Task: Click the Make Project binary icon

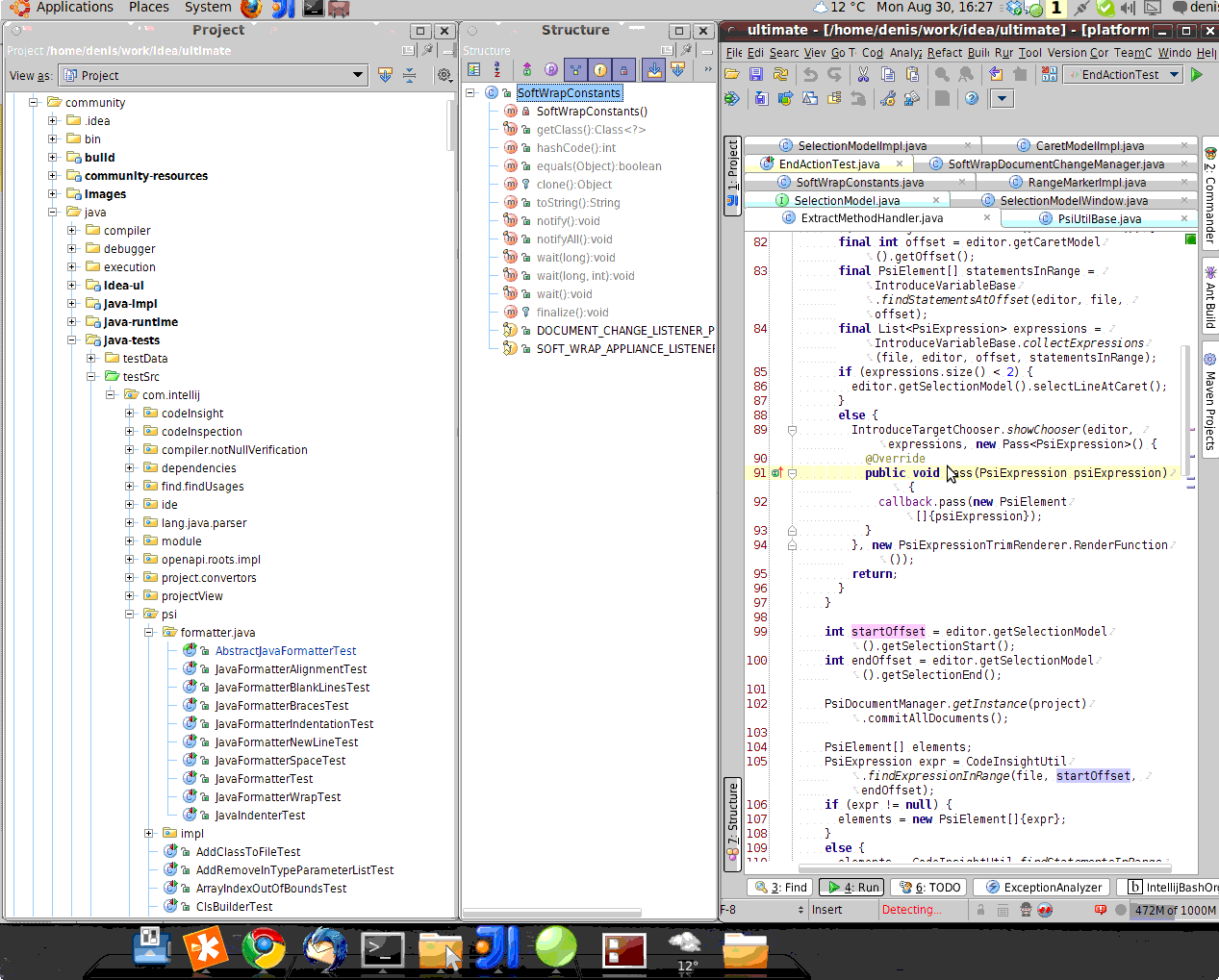Action: click(x=1049, y=74)
